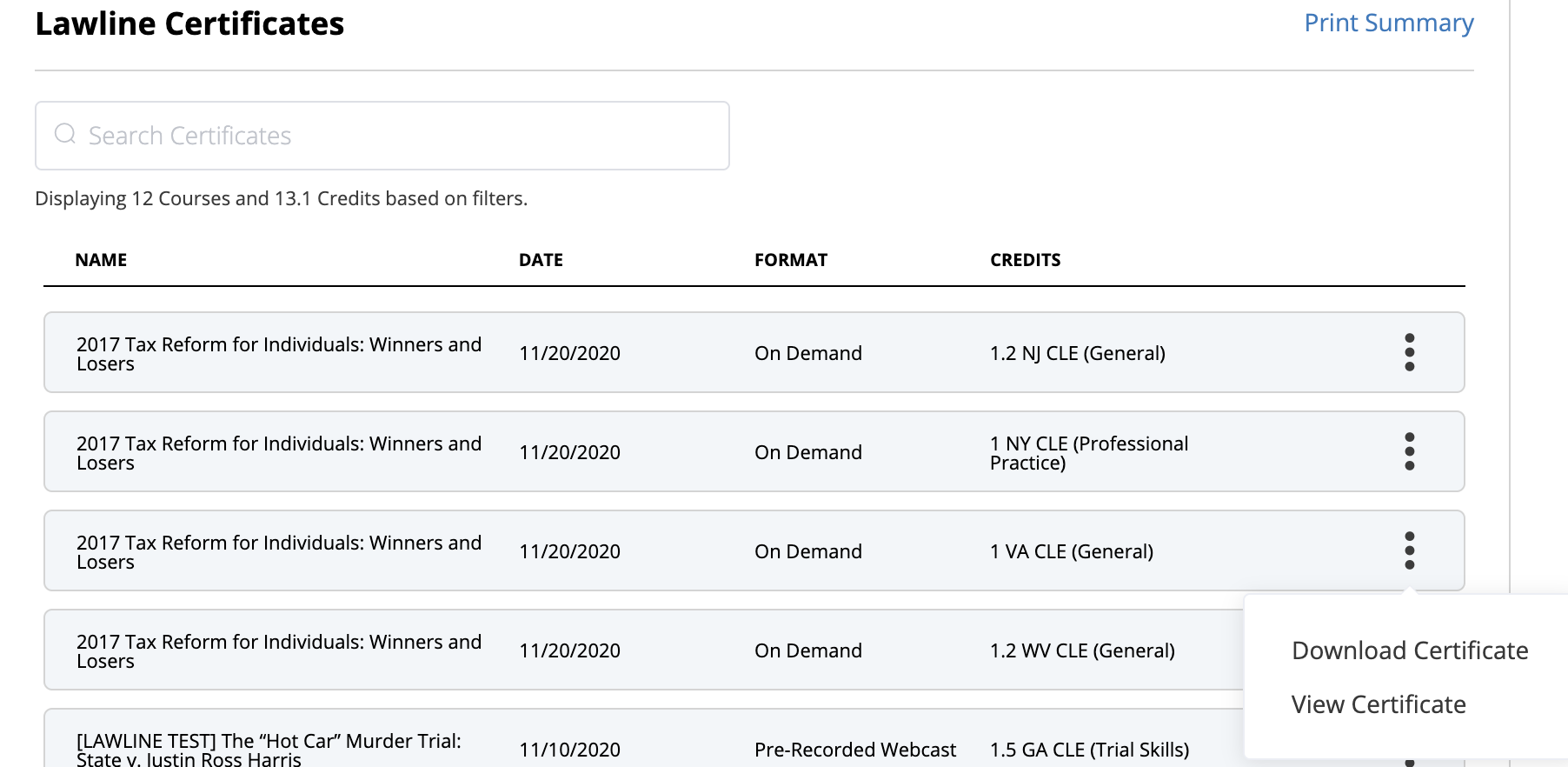Click the DATE column header
The width and height of the screenshot is (1568, 767).
pos(541,260)
